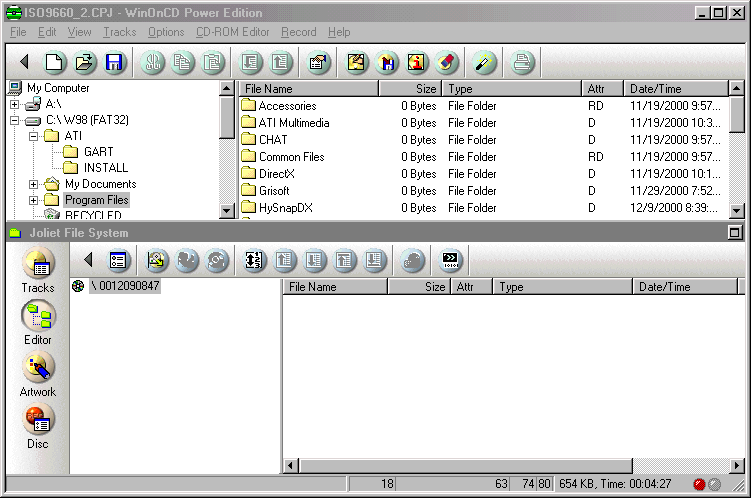Select the INSTALL folder in tree
Screen dimensions: 751x498
(x=106, y=168)
